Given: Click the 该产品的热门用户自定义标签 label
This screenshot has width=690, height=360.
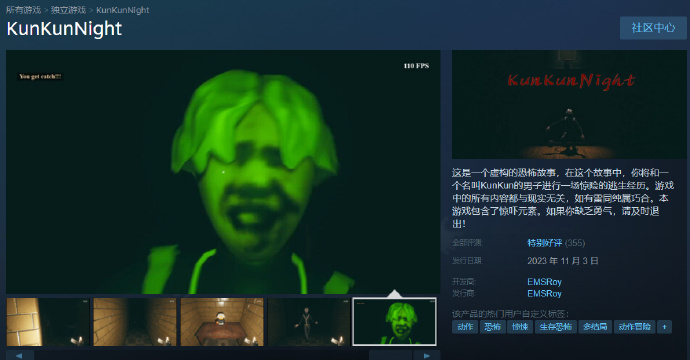Looking at the screenshot, I should click(510, 314).
